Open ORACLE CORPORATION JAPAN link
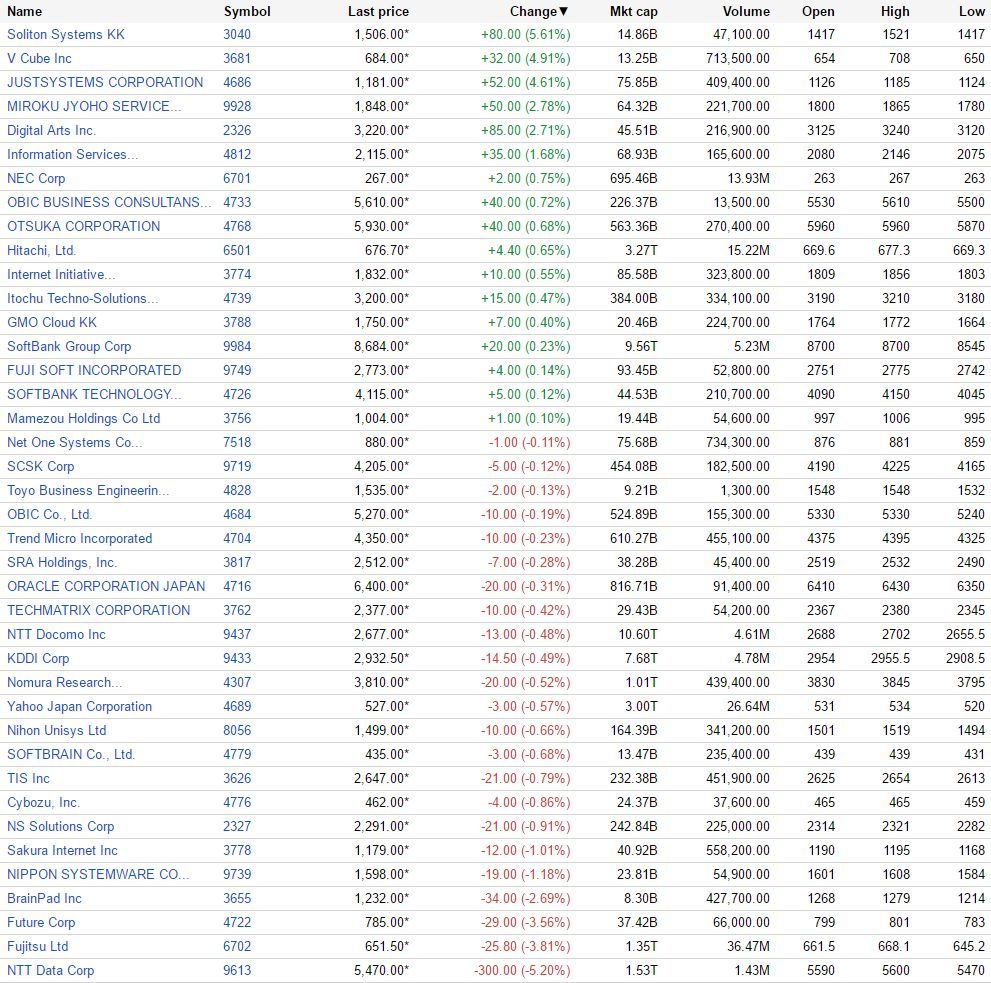This screenshot has height=983, width=991. (106, 587)
